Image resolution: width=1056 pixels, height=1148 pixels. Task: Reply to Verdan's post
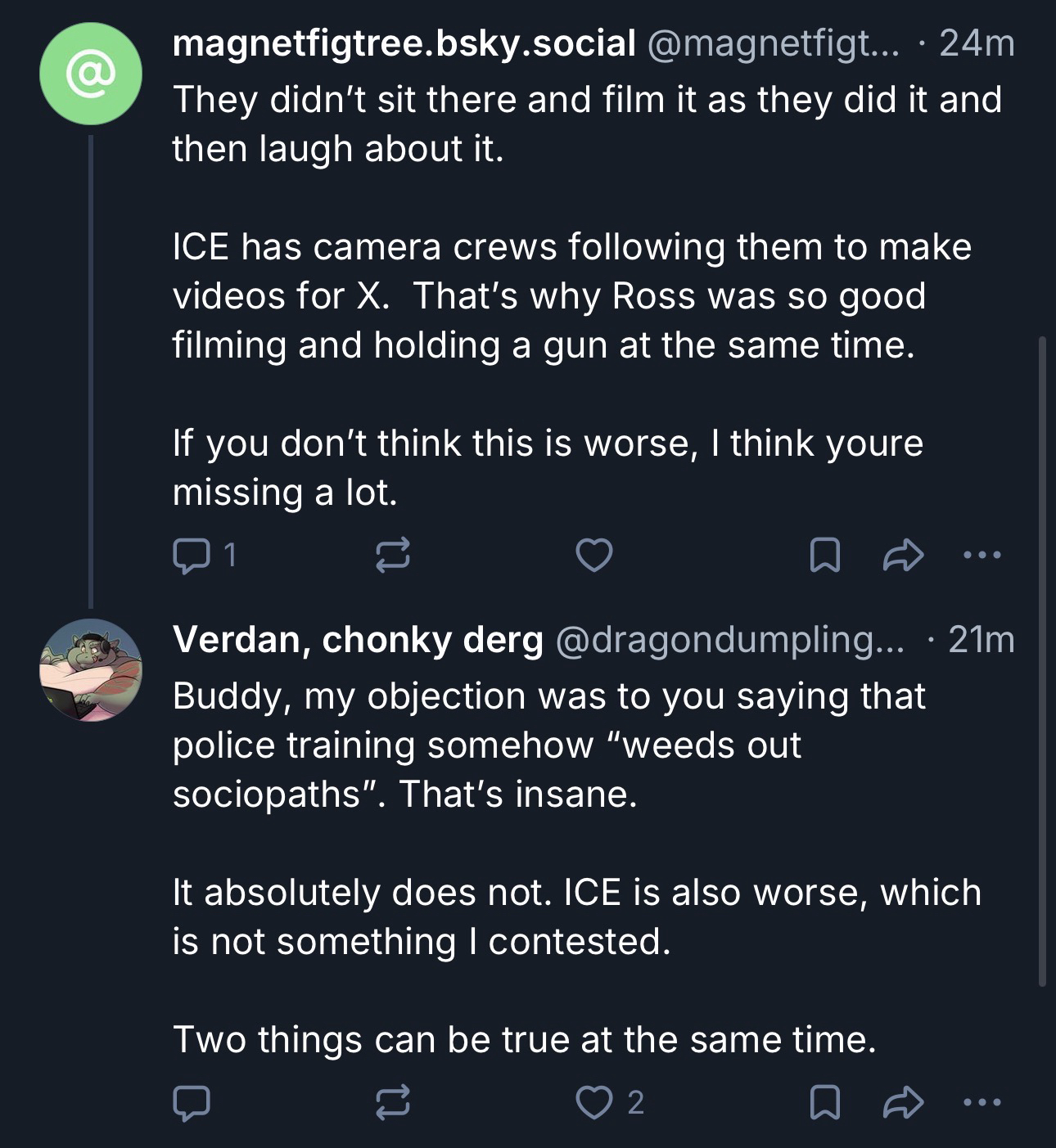(x=192, y=1103)
